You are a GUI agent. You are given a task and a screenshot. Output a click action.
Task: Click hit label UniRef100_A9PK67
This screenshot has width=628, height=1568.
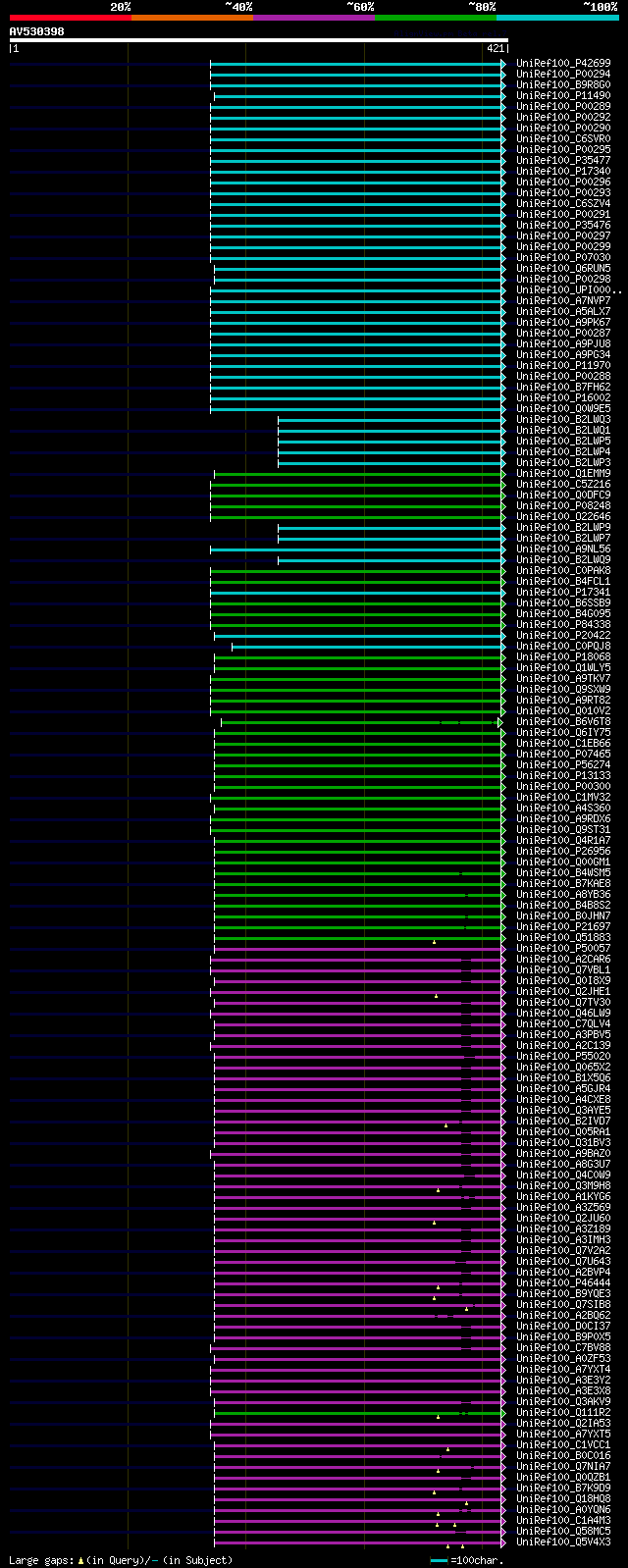pyautogui.click(x=563, y=322)
